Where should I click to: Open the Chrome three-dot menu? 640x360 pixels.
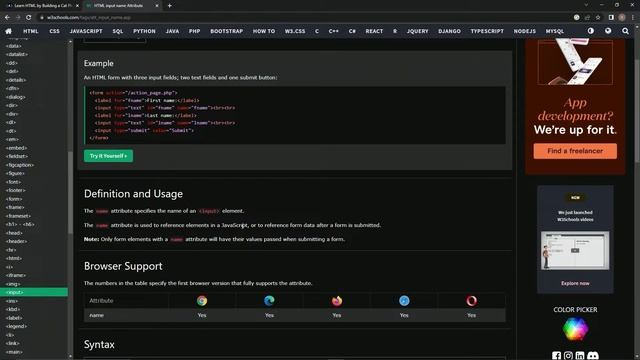633,18
